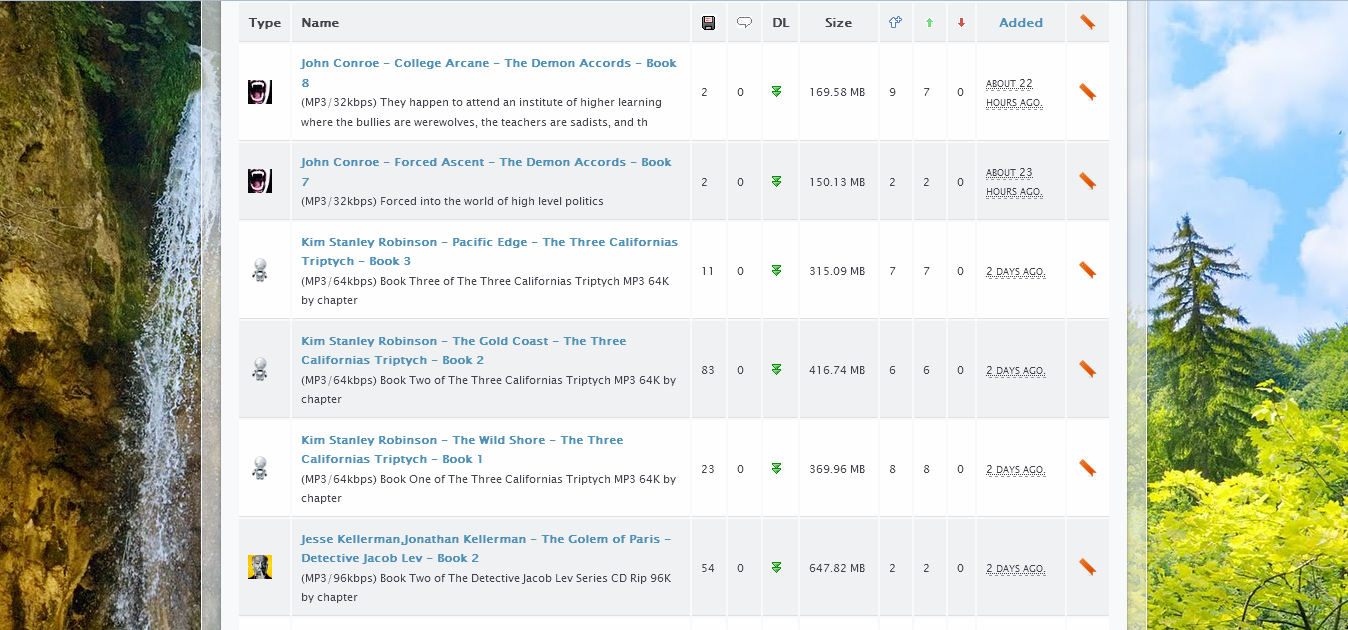The width and height of the screenshot is (1348, 630).
Task: Open Kim Stanley Robinson Pacific Edge link
Action: tap(489, 251)
